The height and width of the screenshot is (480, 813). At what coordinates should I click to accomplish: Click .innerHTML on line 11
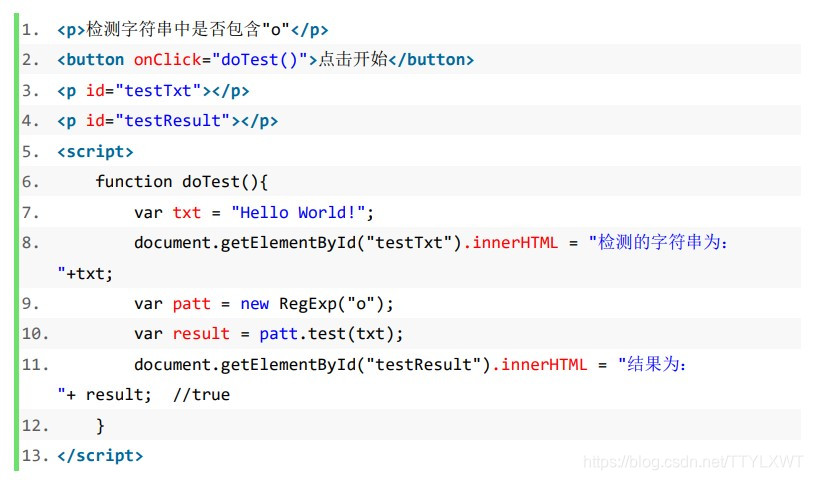(x=539, y=364)
